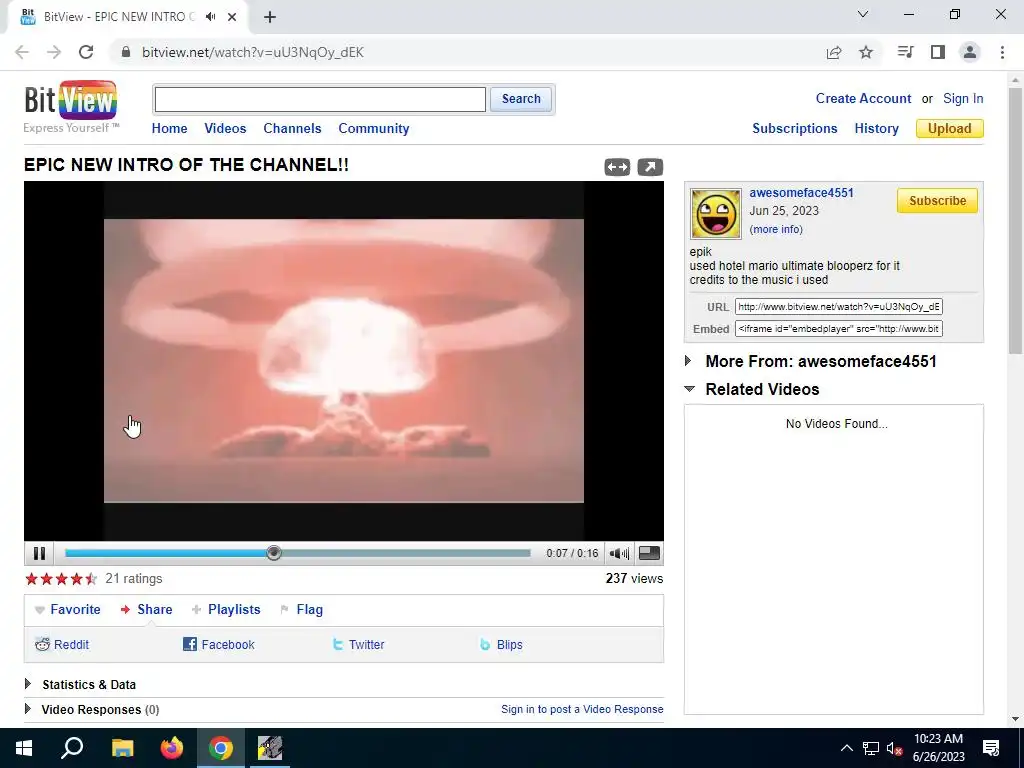This screenshot has height=768, width=1024.
Task: Open the Chrome three-dot menu
Action: 1002,52
